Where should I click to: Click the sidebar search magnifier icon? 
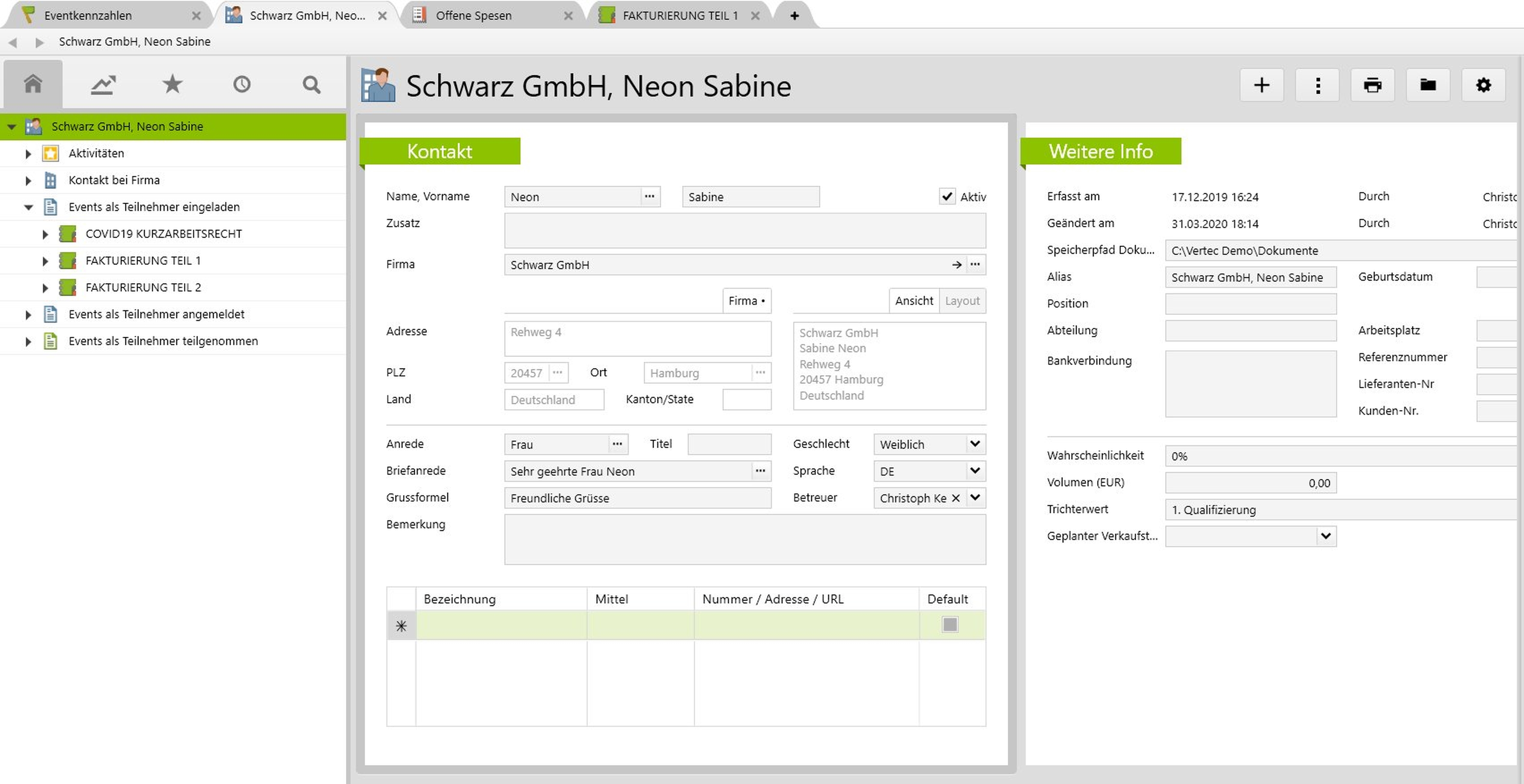click(311, 85)
